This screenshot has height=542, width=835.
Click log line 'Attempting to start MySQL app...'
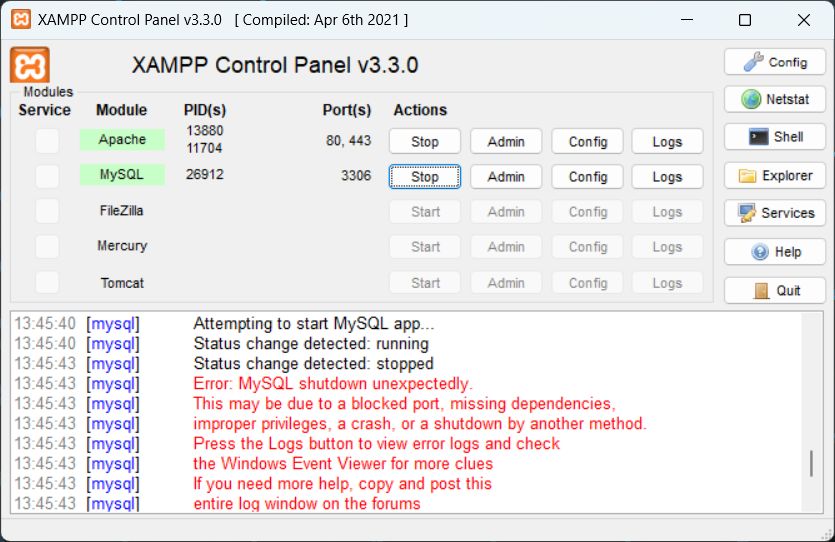click(x=314, y=324)
